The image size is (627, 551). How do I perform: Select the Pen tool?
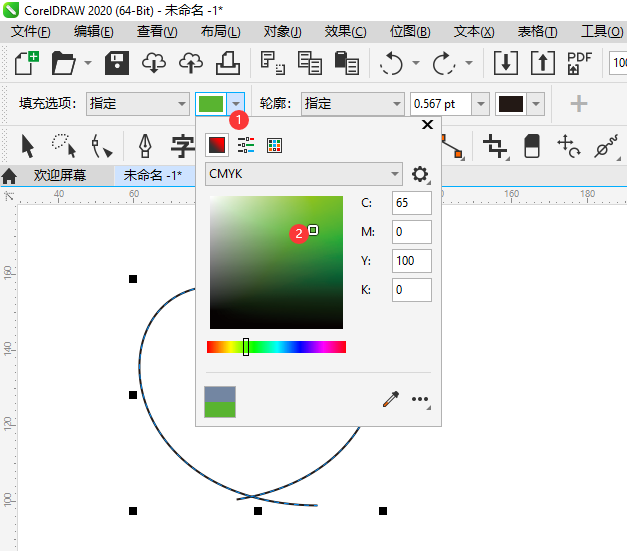pyautogui.click(x=145, y=146)
